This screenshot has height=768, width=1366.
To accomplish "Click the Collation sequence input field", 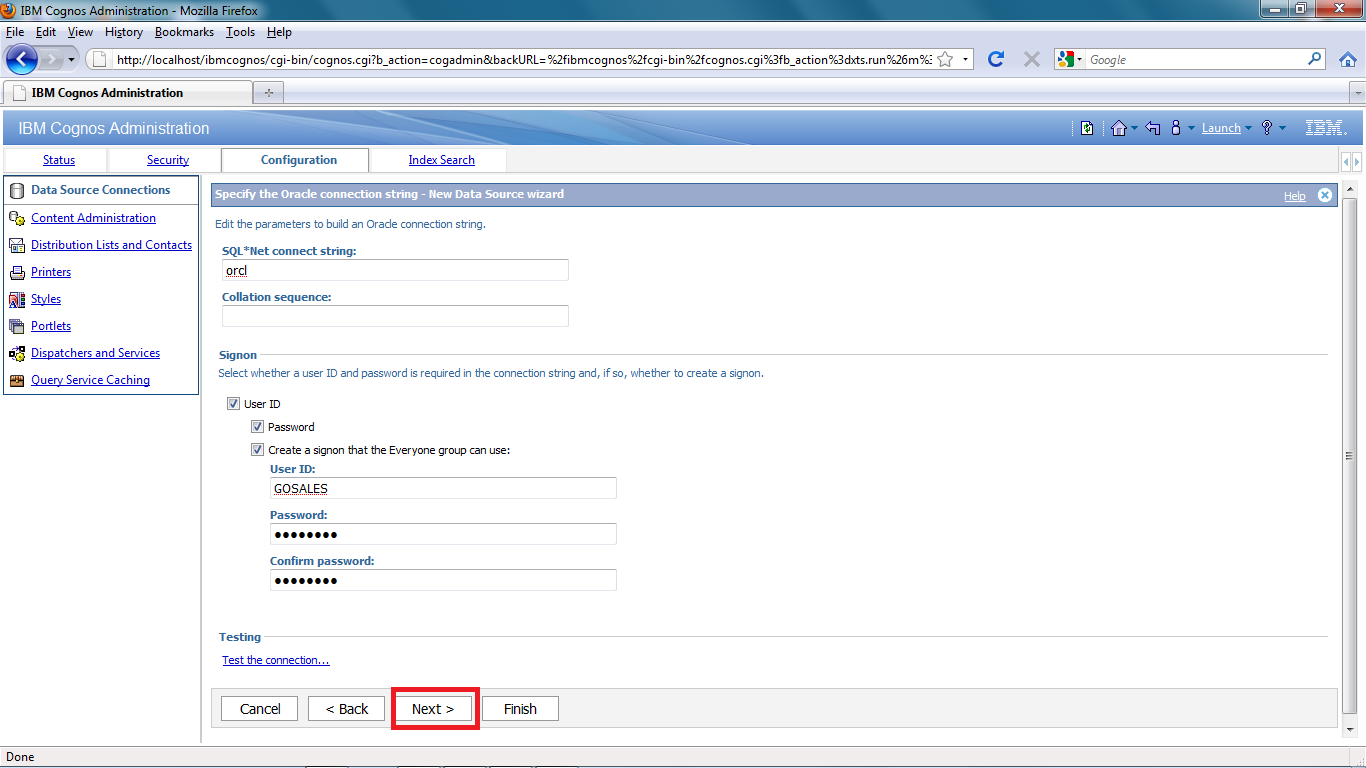I will 395,316.
